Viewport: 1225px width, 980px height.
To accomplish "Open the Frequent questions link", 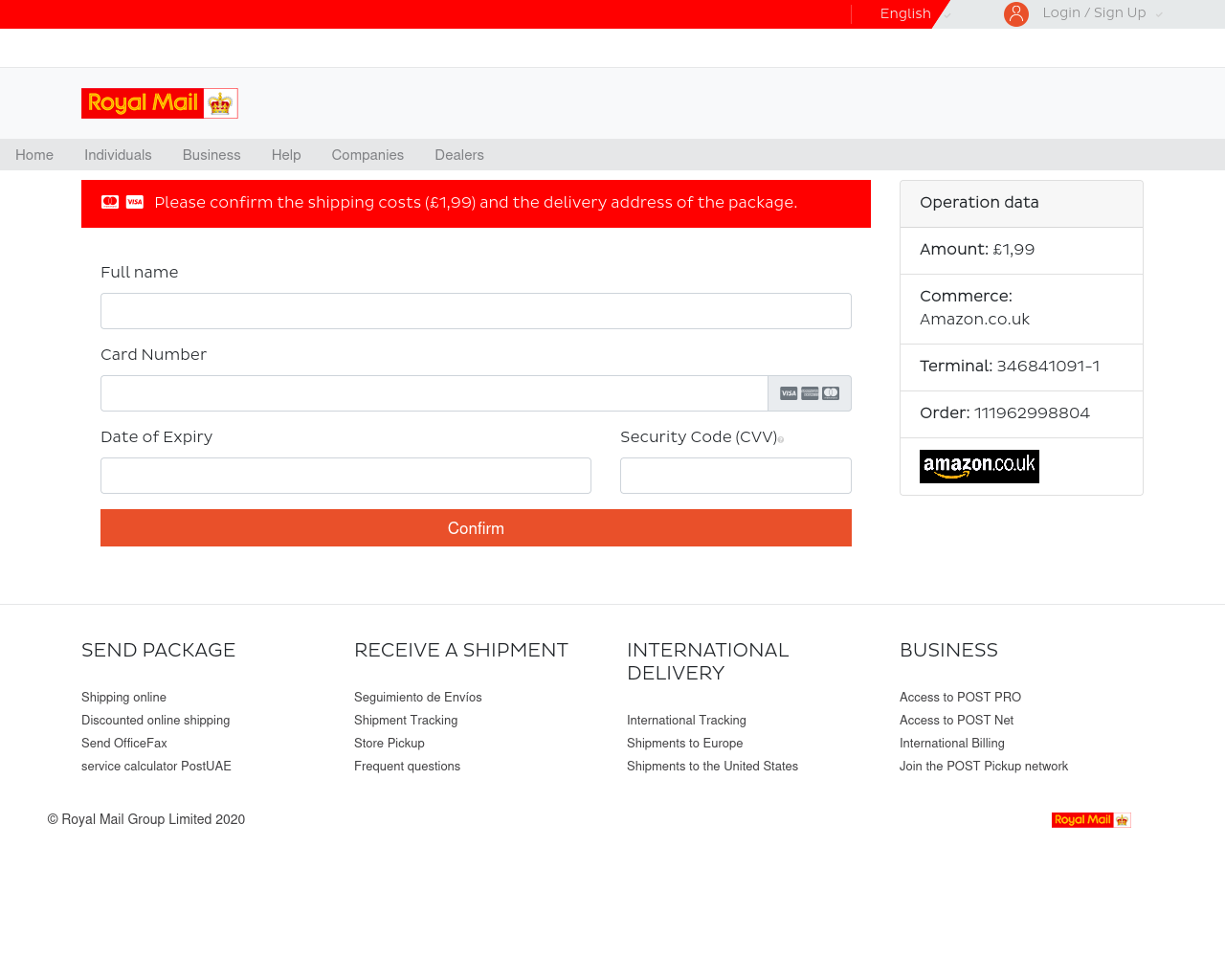I will point(407,767).
